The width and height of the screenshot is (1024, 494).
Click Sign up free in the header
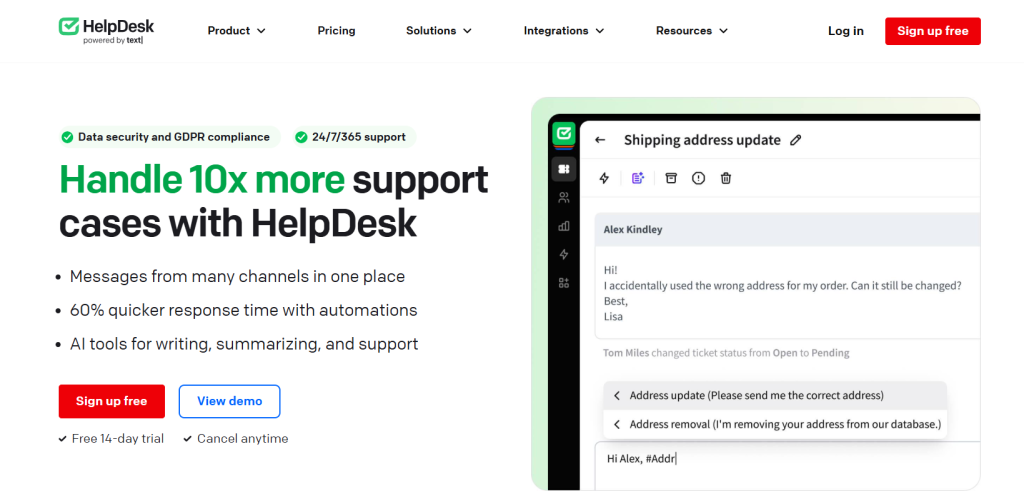click(x=933, y=31)
